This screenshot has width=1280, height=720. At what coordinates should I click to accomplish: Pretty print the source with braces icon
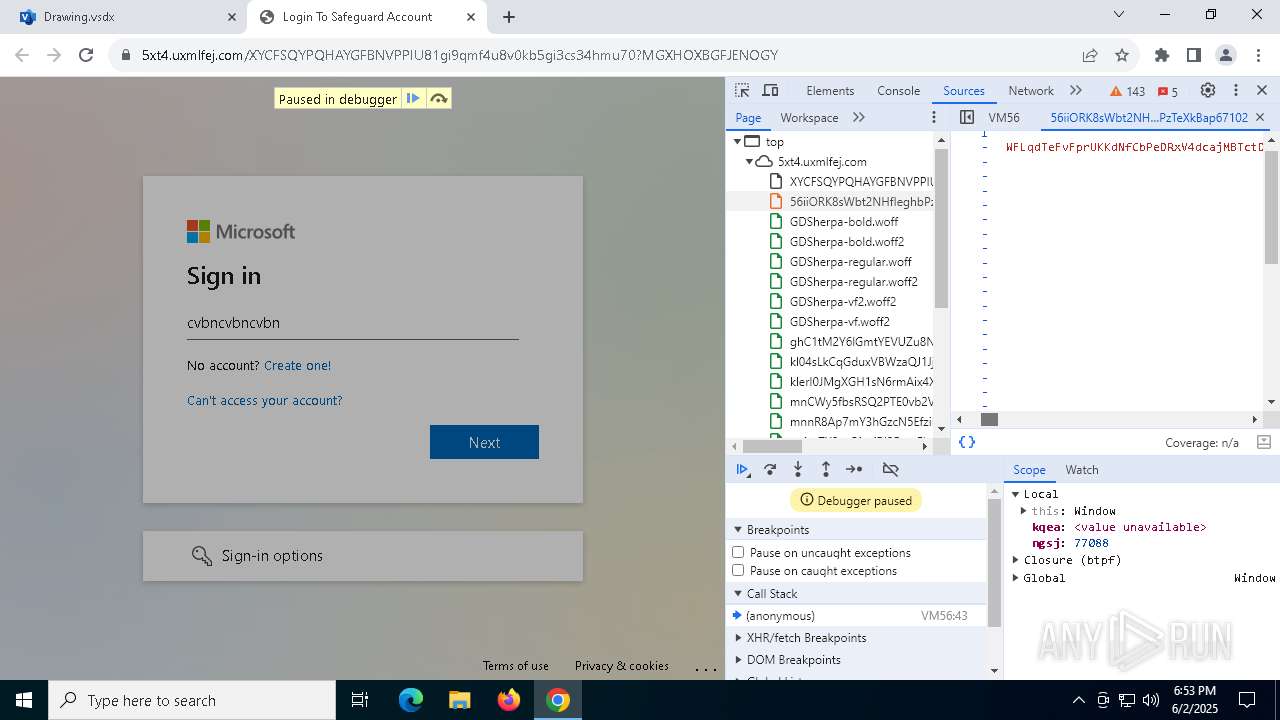point(967,442)
